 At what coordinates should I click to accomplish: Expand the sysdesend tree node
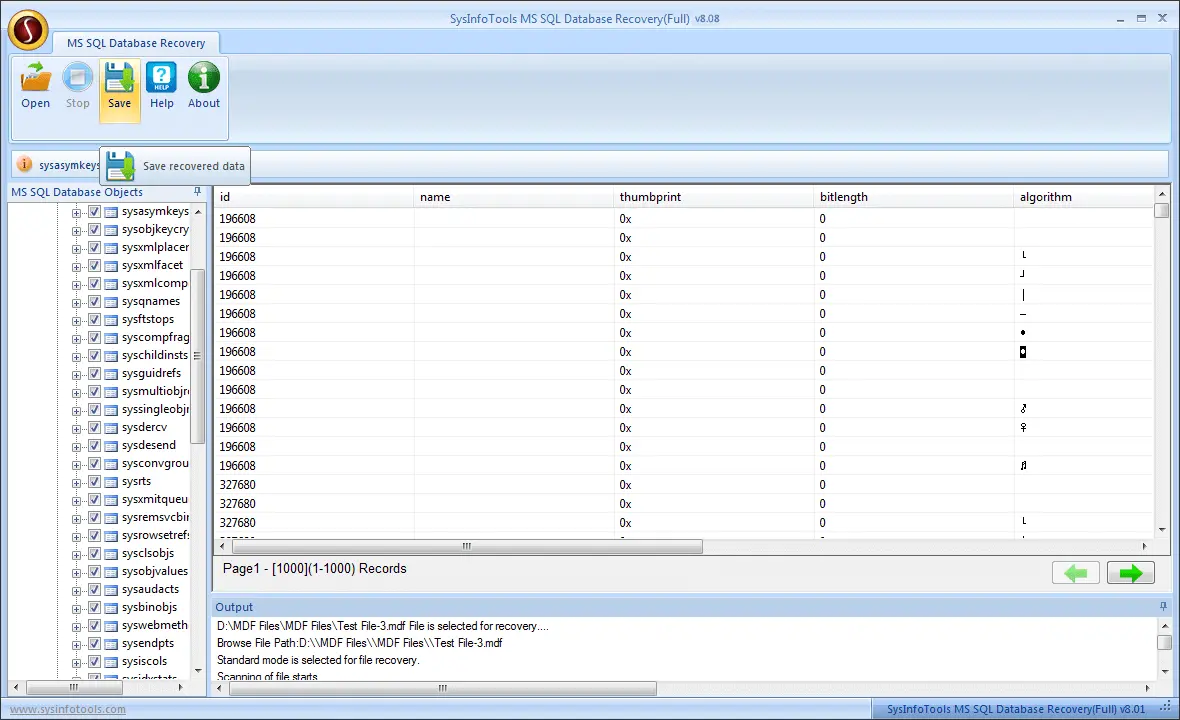76,447
